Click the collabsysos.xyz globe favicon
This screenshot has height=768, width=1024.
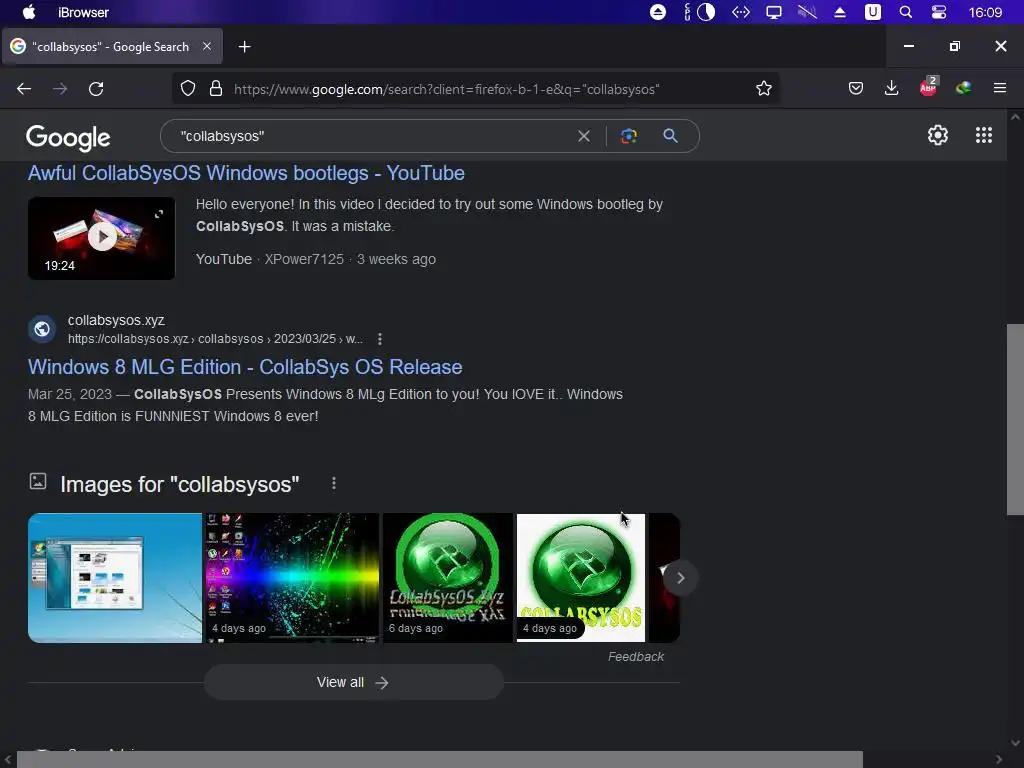pos(42,328)
